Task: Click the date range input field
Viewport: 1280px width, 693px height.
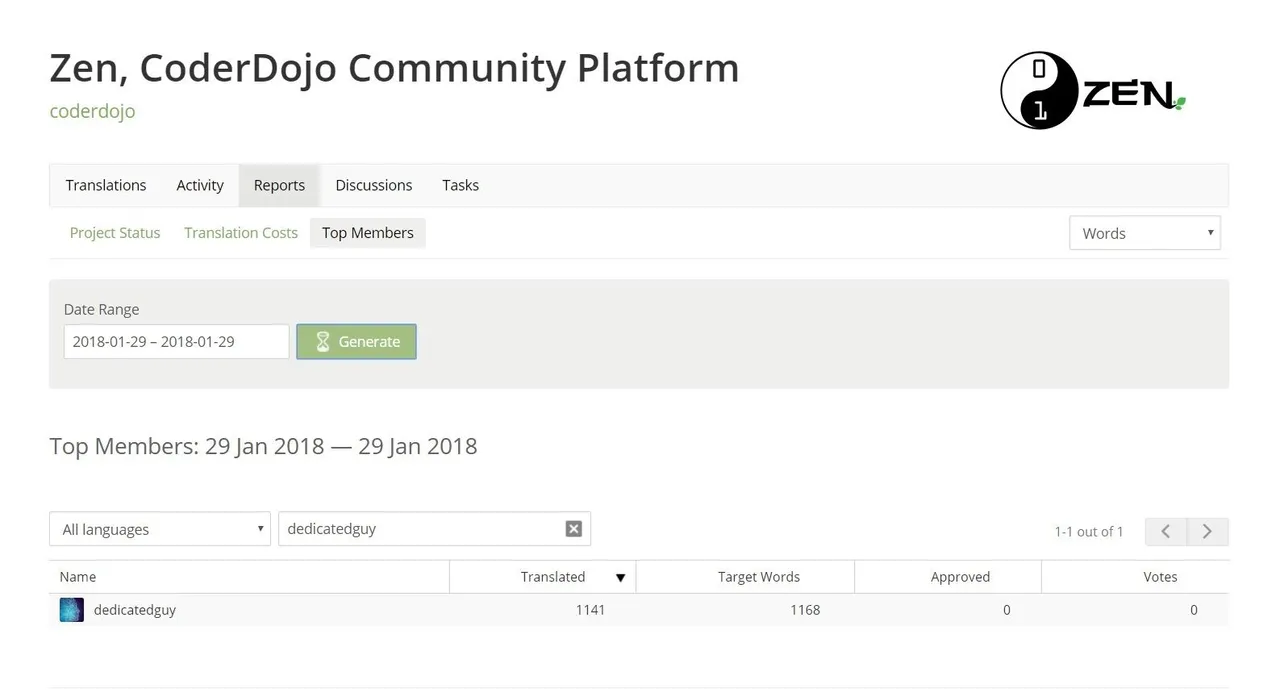Action: [177, 341]
